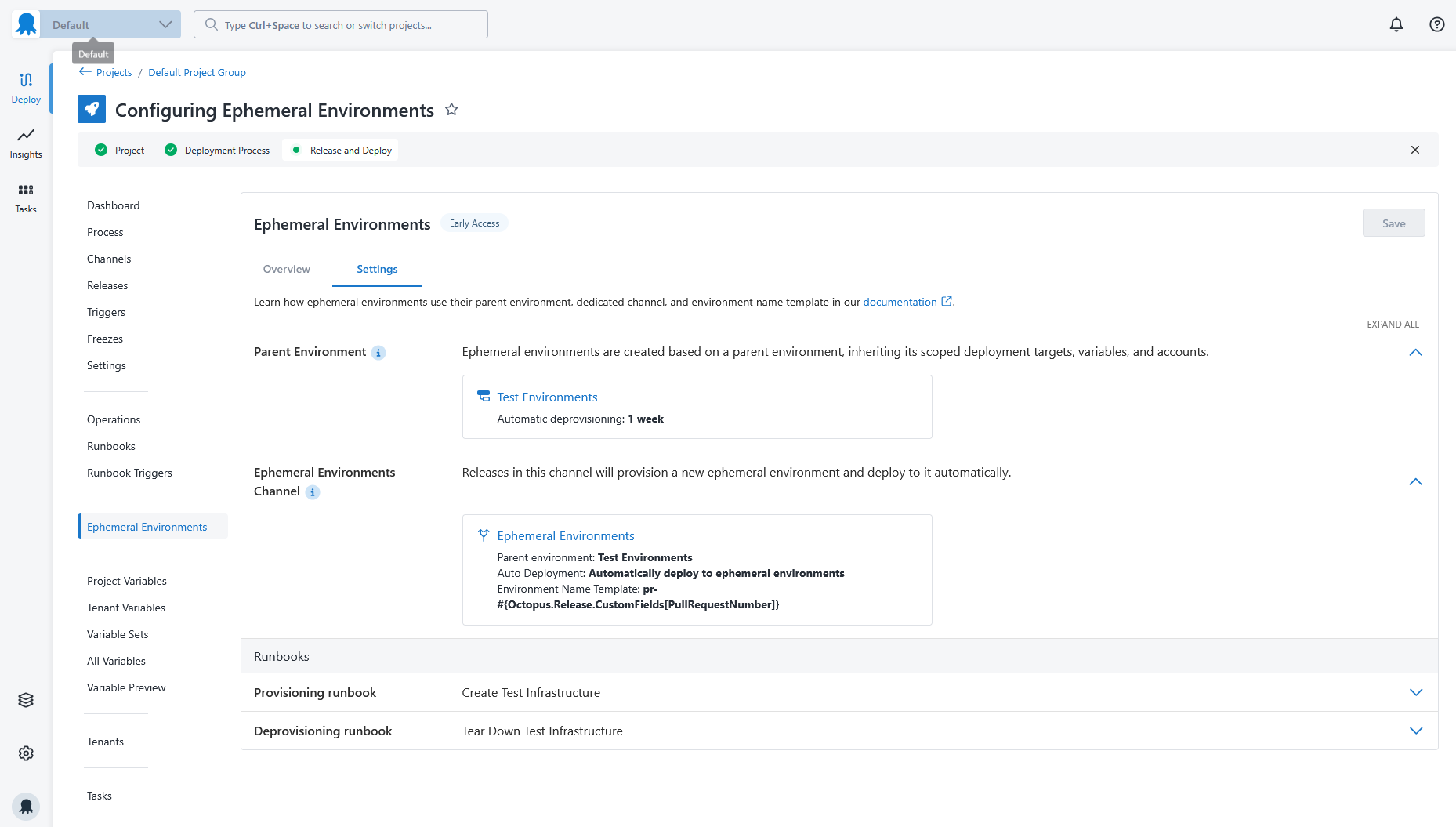Switch to the Settings tab

click(377, 269)
